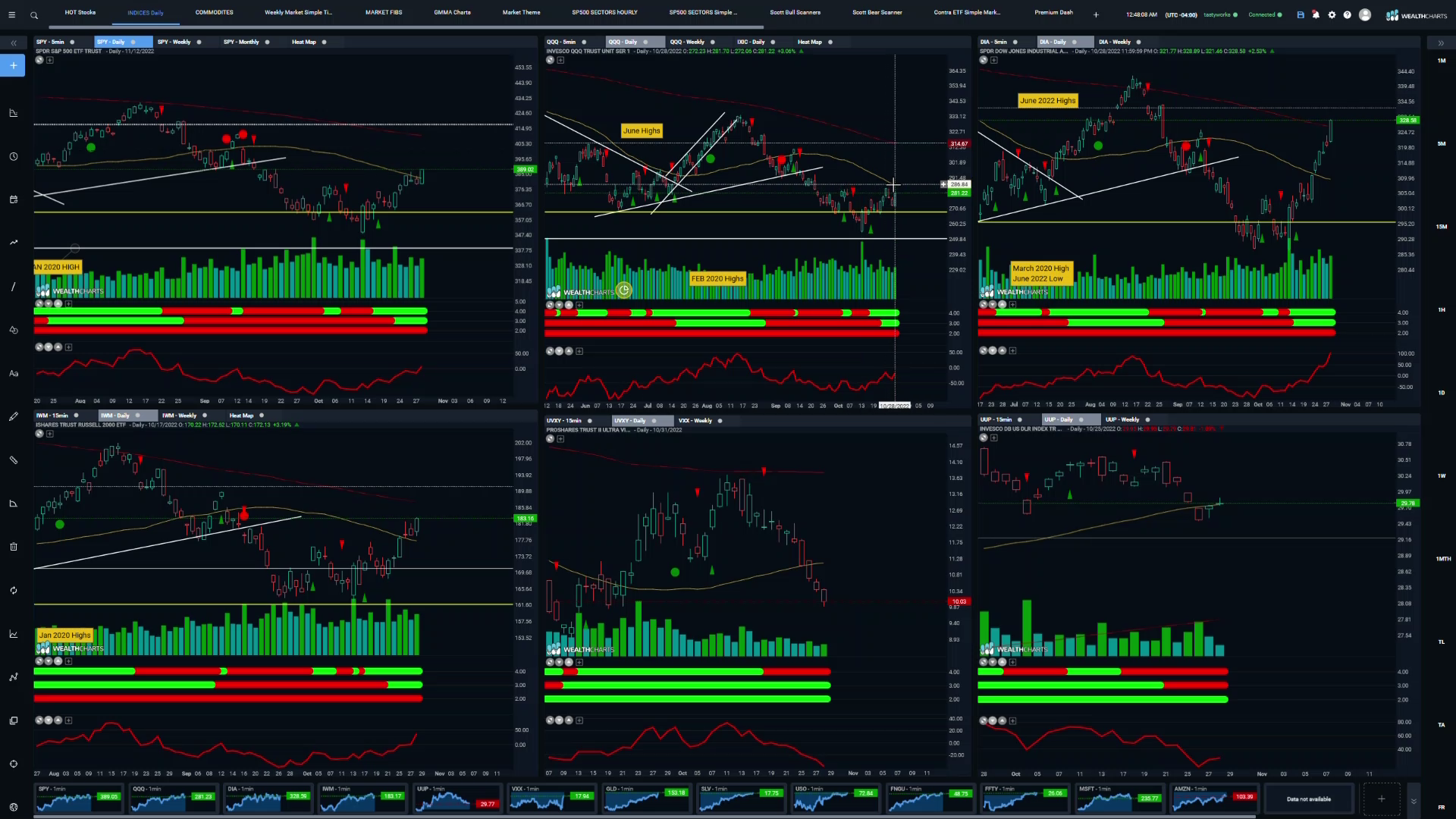
Task: Toggle the dot beside IWM - Weekly tab
Action: coord(205,416)
